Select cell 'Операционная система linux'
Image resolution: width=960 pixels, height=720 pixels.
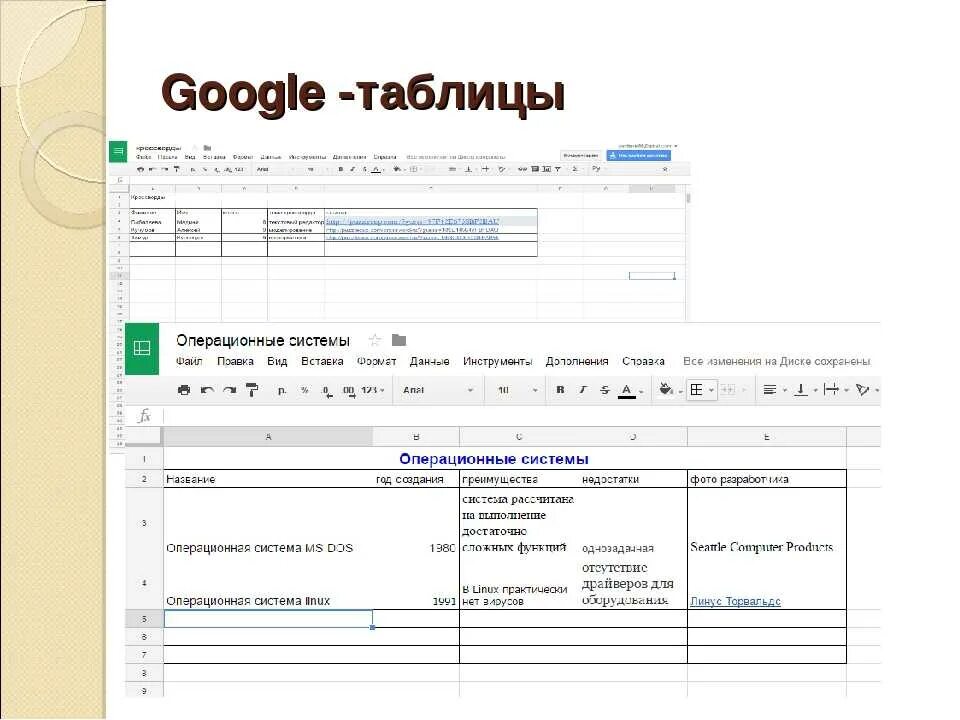268,583
